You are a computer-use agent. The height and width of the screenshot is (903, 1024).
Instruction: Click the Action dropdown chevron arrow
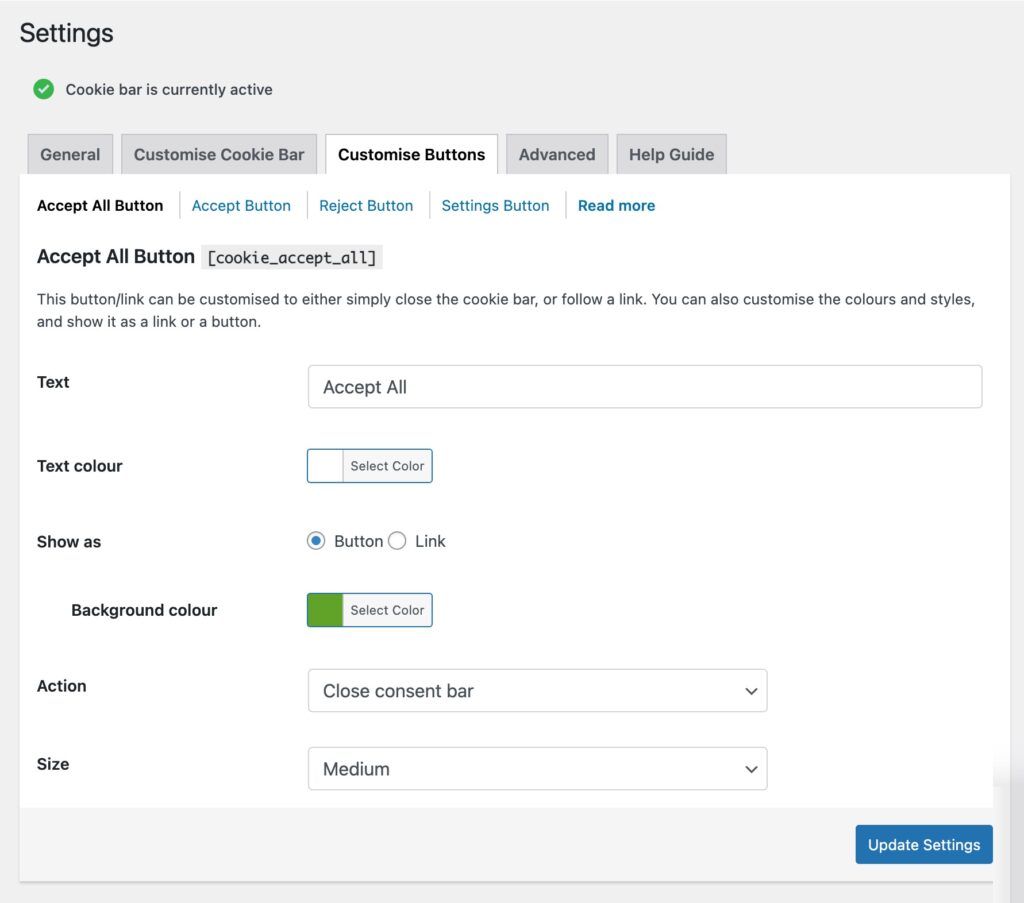(751, 691)
